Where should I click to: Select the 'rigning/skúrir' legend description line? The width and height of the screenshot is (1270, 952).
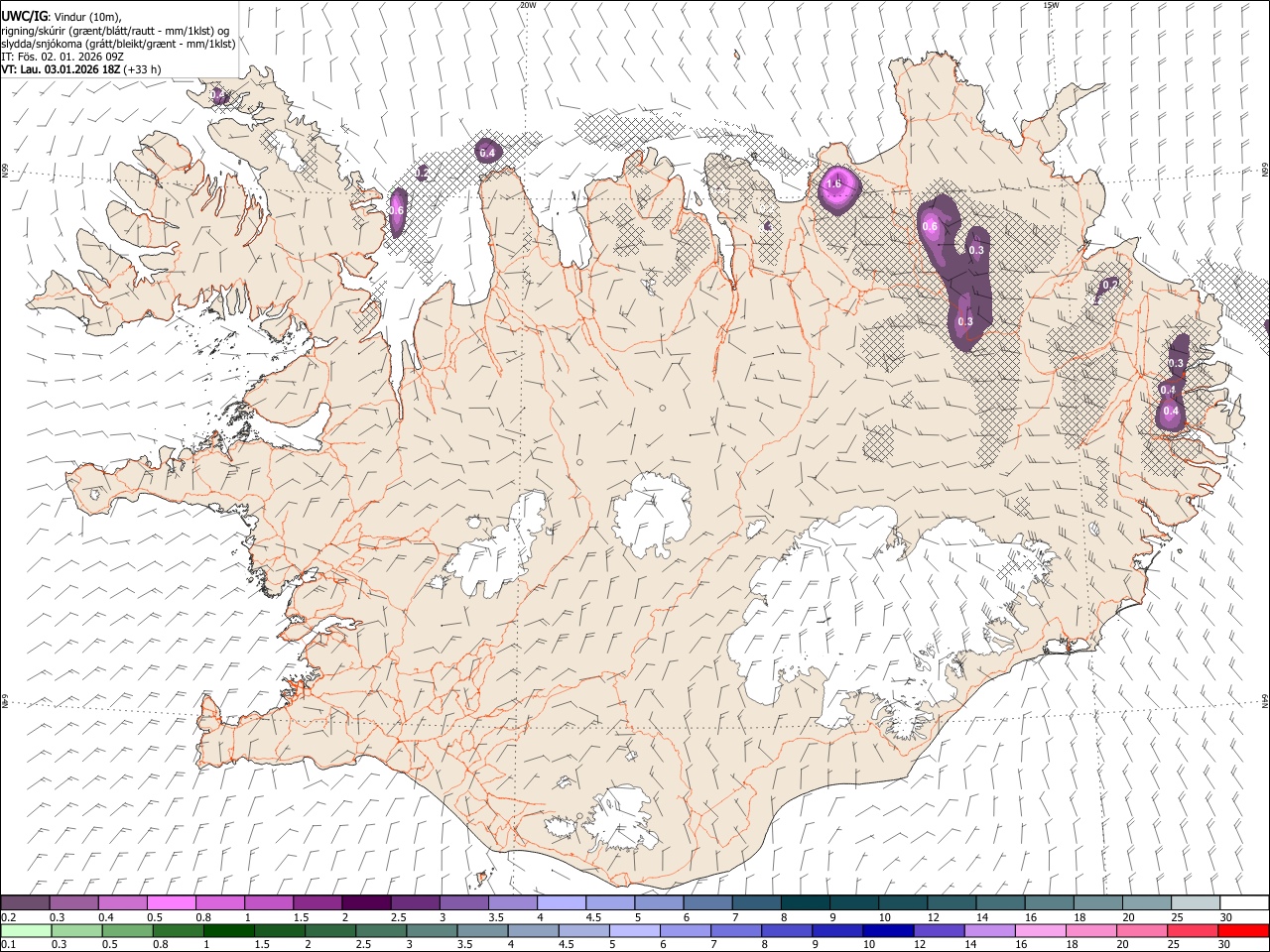point(115,31)
